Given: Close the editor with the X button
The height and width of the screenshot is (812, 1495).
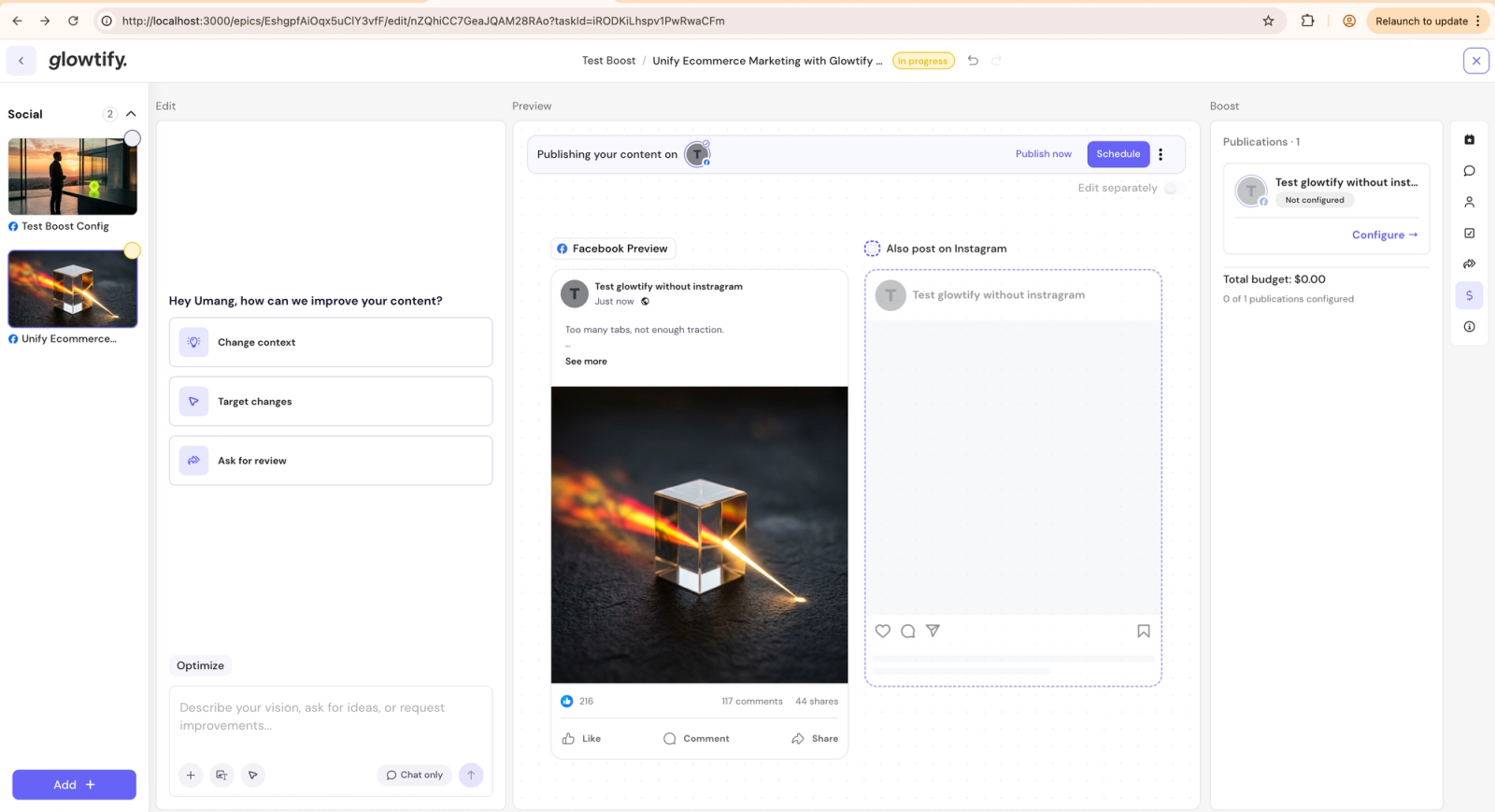Looking at the screenshot, I should coord(1476,61).
